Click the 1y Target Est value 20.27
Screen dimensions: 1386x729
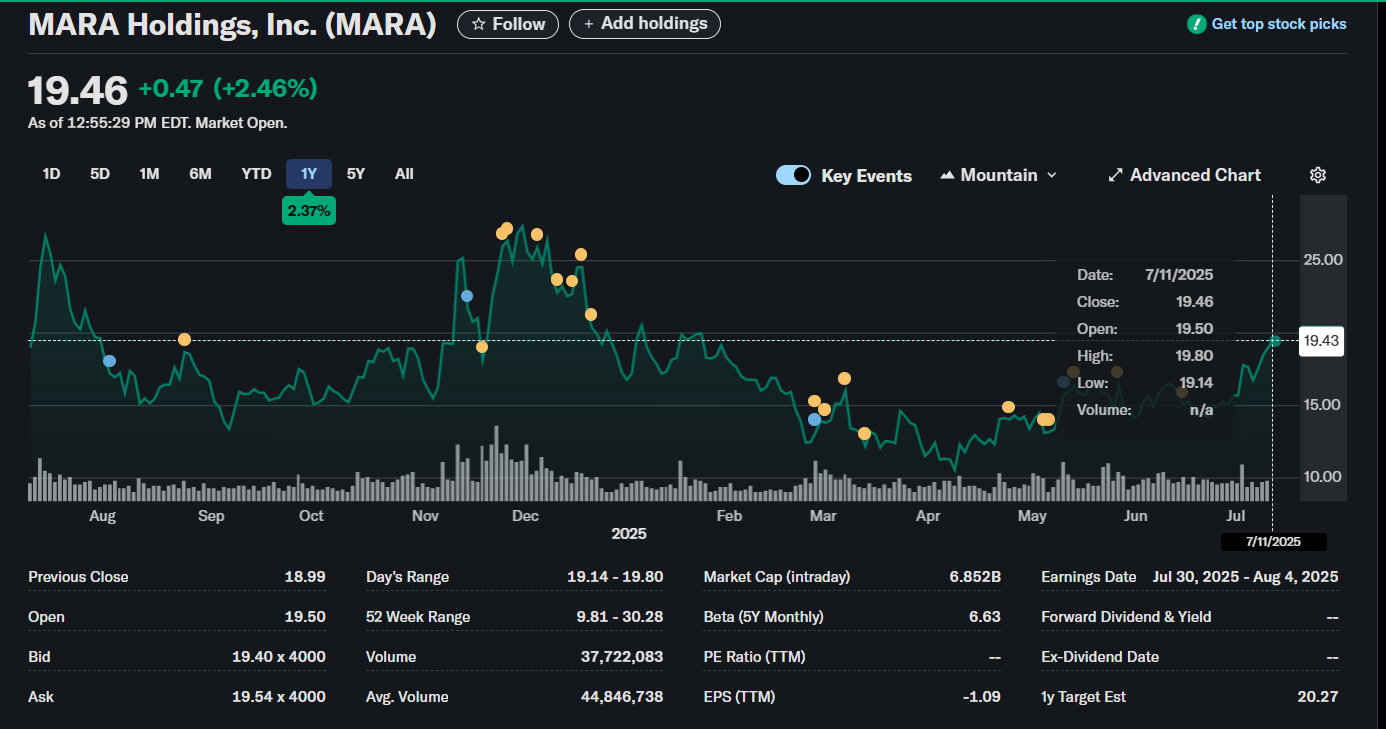click(x=1318, y=697)
